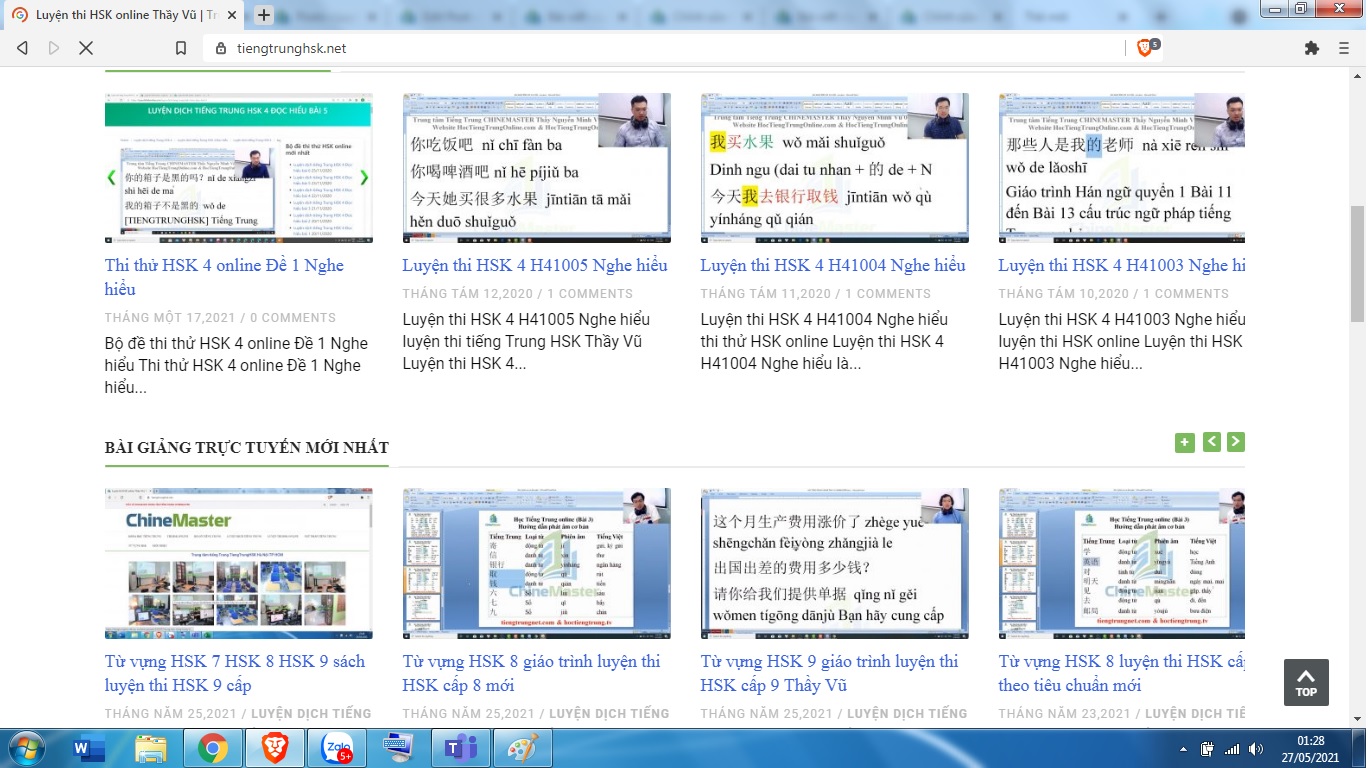Click the BÀI GIẢNG TRỰC TUYẾN MỚI NHẤT heading

[247, 447]
